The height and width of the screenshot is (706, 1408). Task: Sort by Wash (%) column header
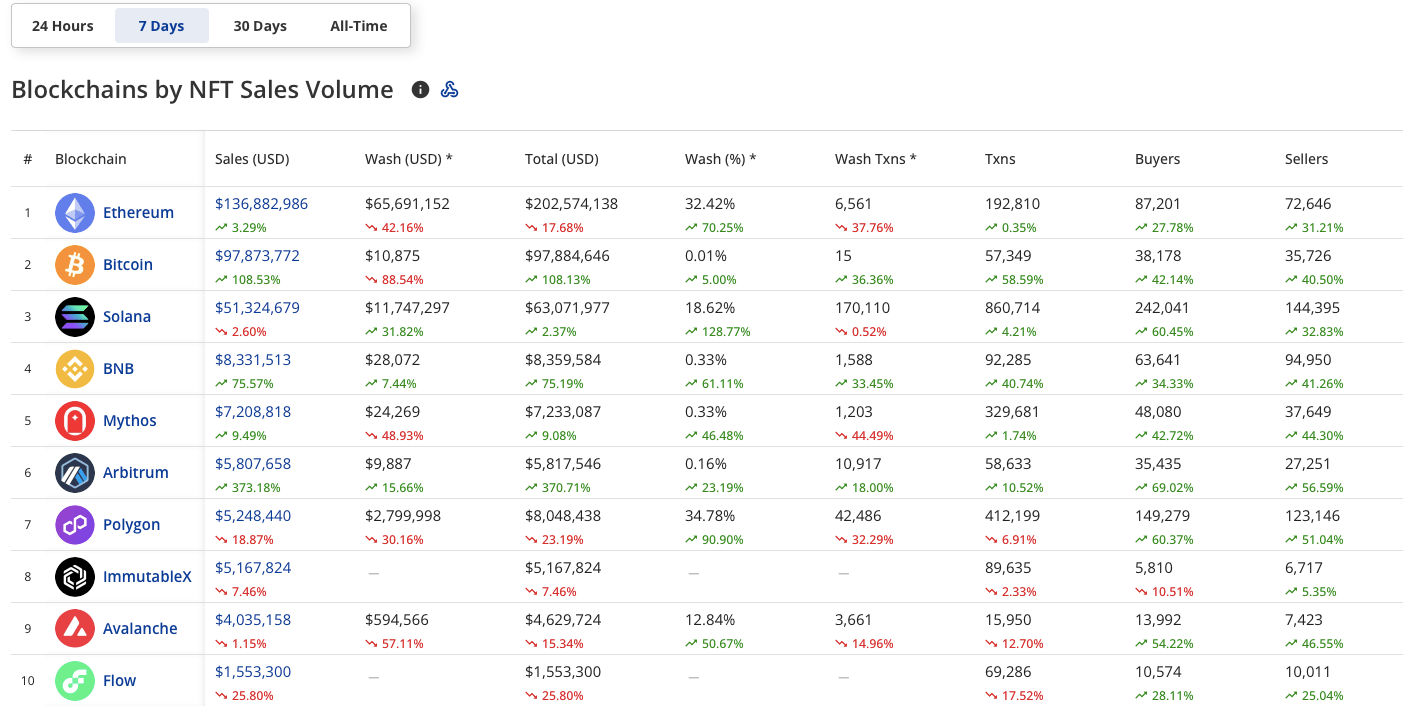coord(720,159)
